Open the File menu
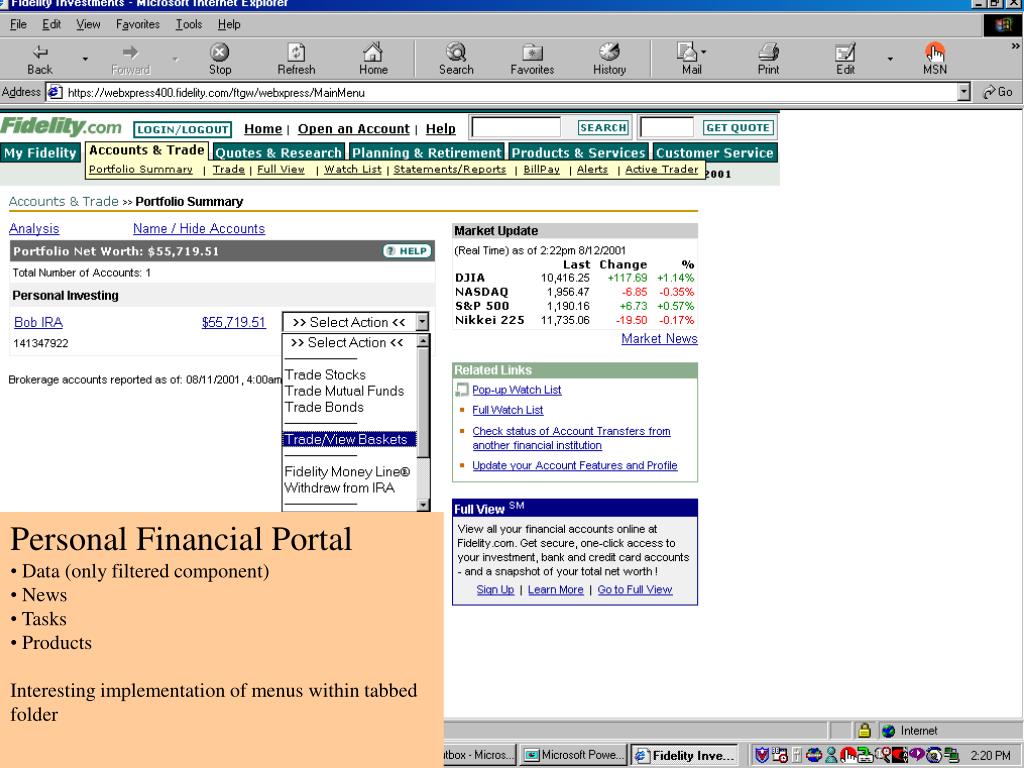 point(18,24)
